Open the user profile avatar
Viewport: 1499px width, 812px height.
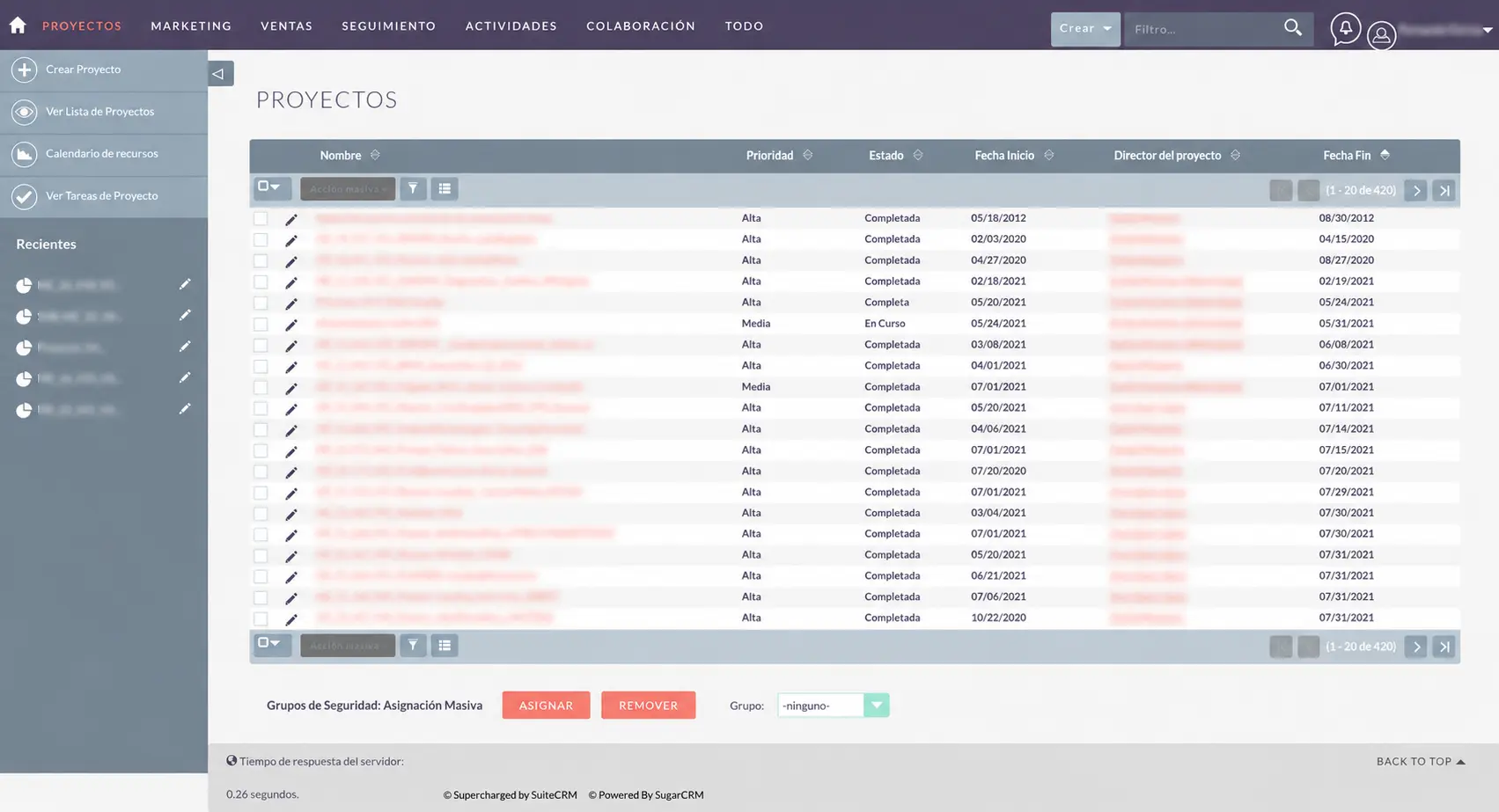tap(1381, 35)
